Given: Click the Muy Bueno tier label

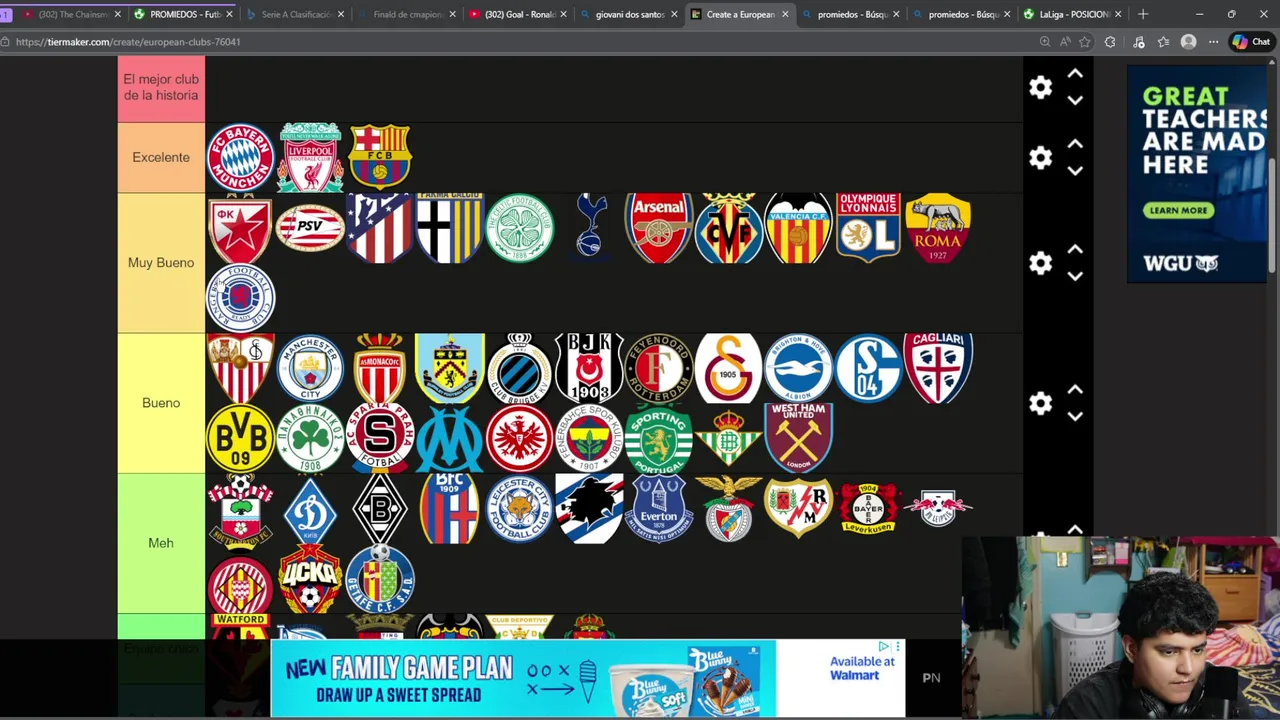Looking at the screenshot, I should click(161, 263).
